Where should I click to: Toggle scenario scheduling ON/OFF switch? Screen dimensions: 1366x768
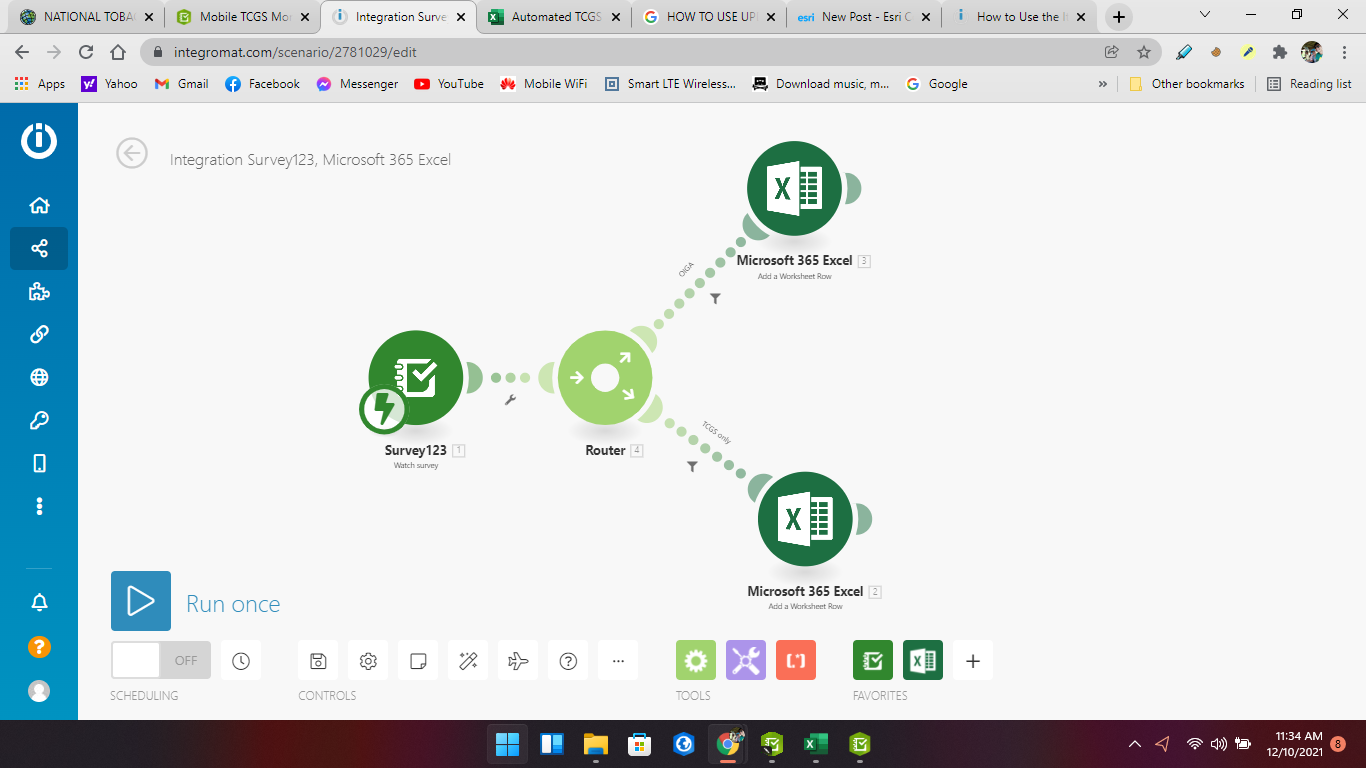(x=161, y=661)
